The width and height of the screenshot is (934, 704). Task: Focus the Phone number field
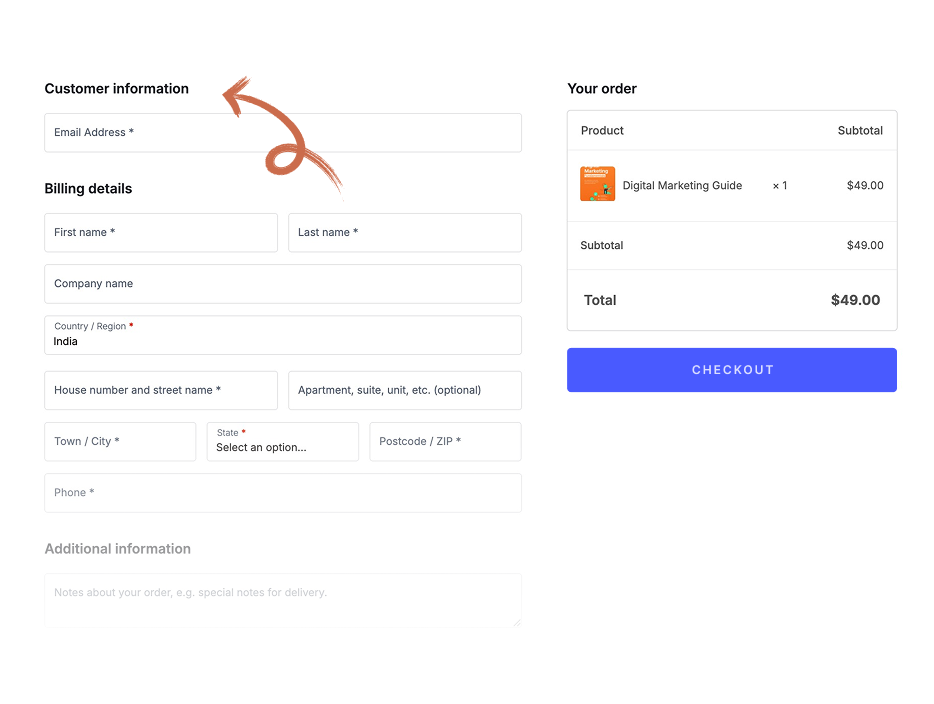tap(282, 493)
